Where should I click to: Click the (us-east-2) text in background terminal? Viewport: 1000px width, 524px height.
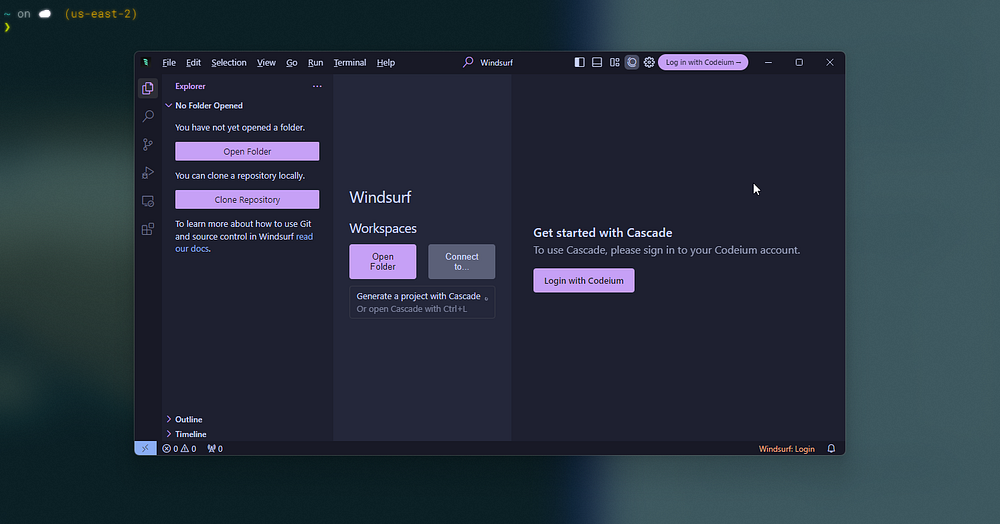[x=101, y=13]
